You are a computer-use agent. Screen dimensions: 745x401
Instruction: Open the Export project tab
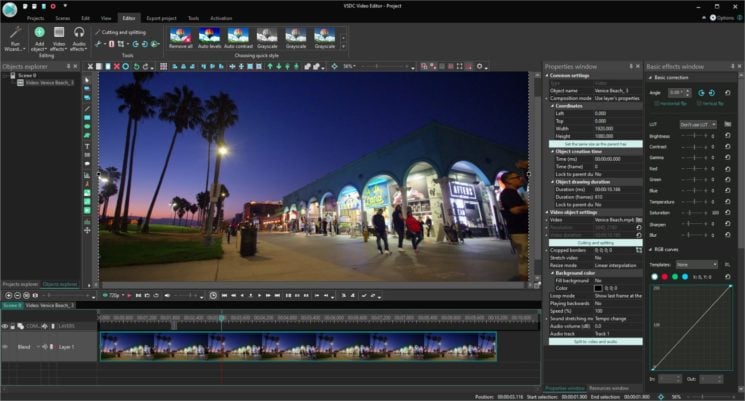click(163, 18)
